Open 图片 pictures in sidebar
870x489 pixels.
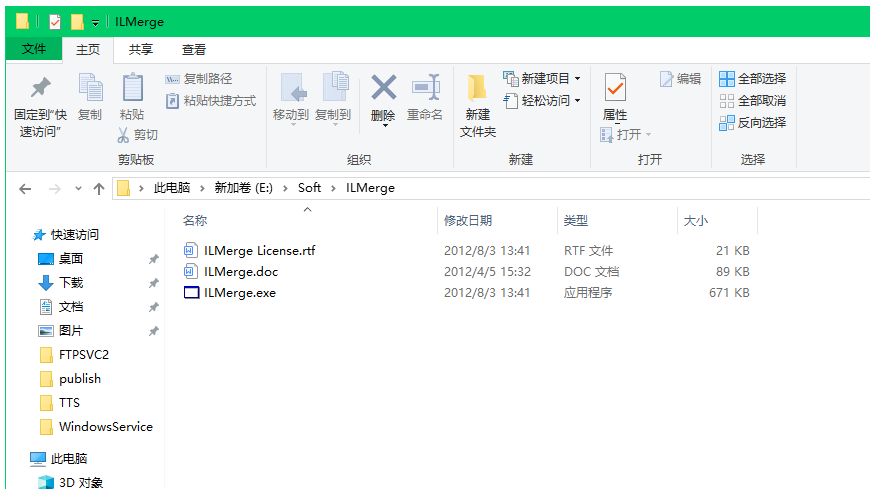tap(70, 331)
